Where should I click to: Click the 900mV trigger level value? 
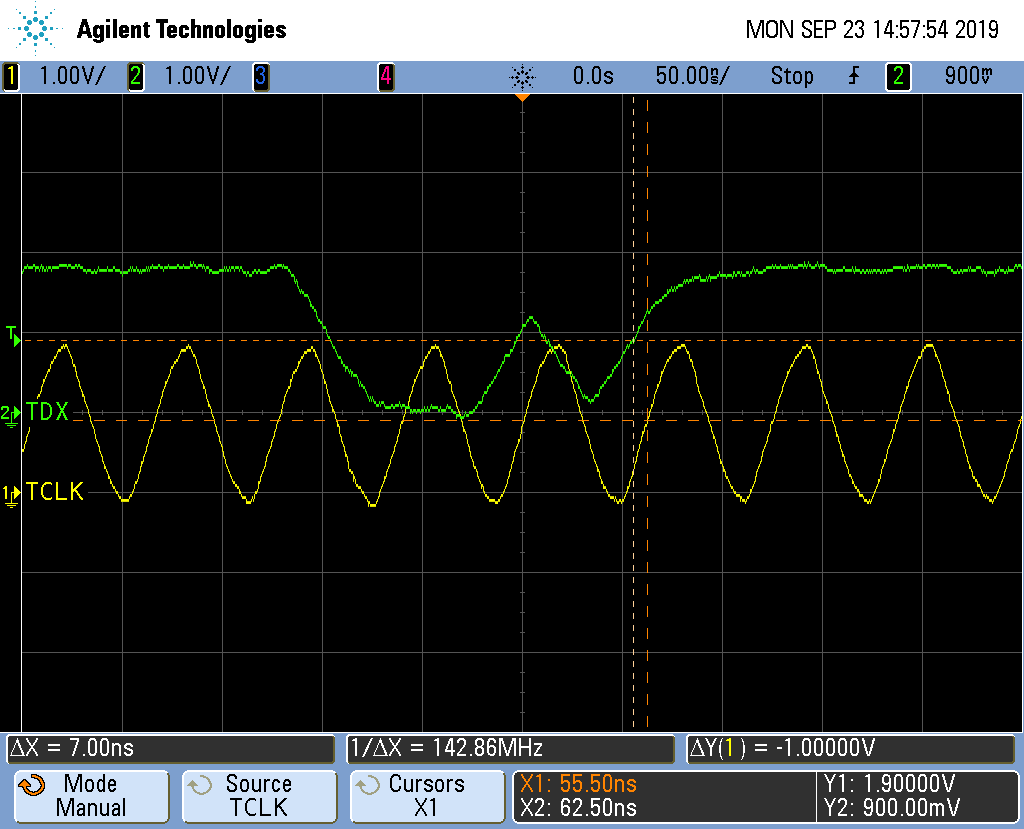pyautogui.click(x=967, y=76)
